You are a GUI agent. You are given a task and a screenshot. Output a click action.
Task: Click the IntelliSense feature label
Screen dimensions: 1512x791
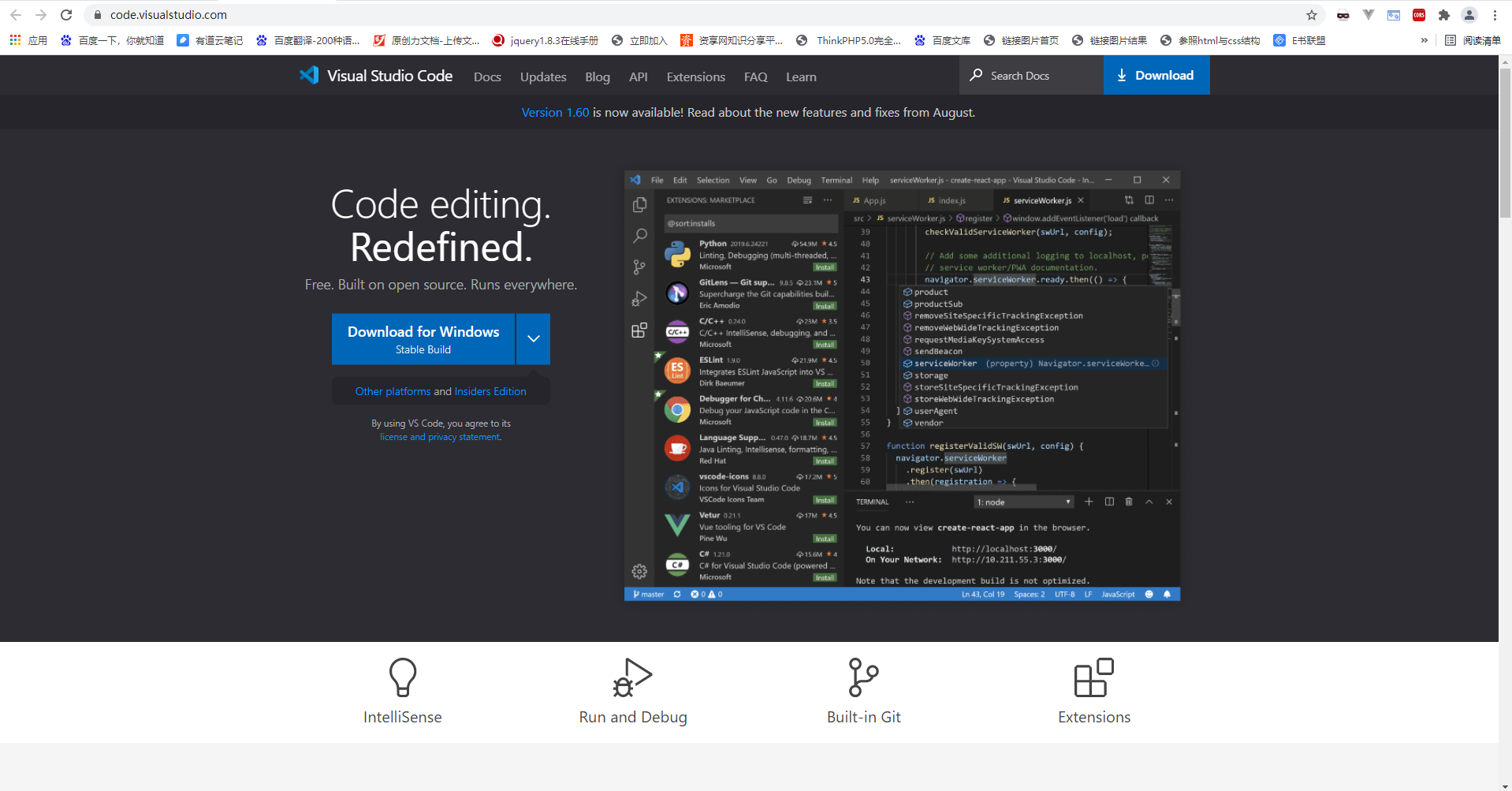pyautogui.click(x=403, y=717)
